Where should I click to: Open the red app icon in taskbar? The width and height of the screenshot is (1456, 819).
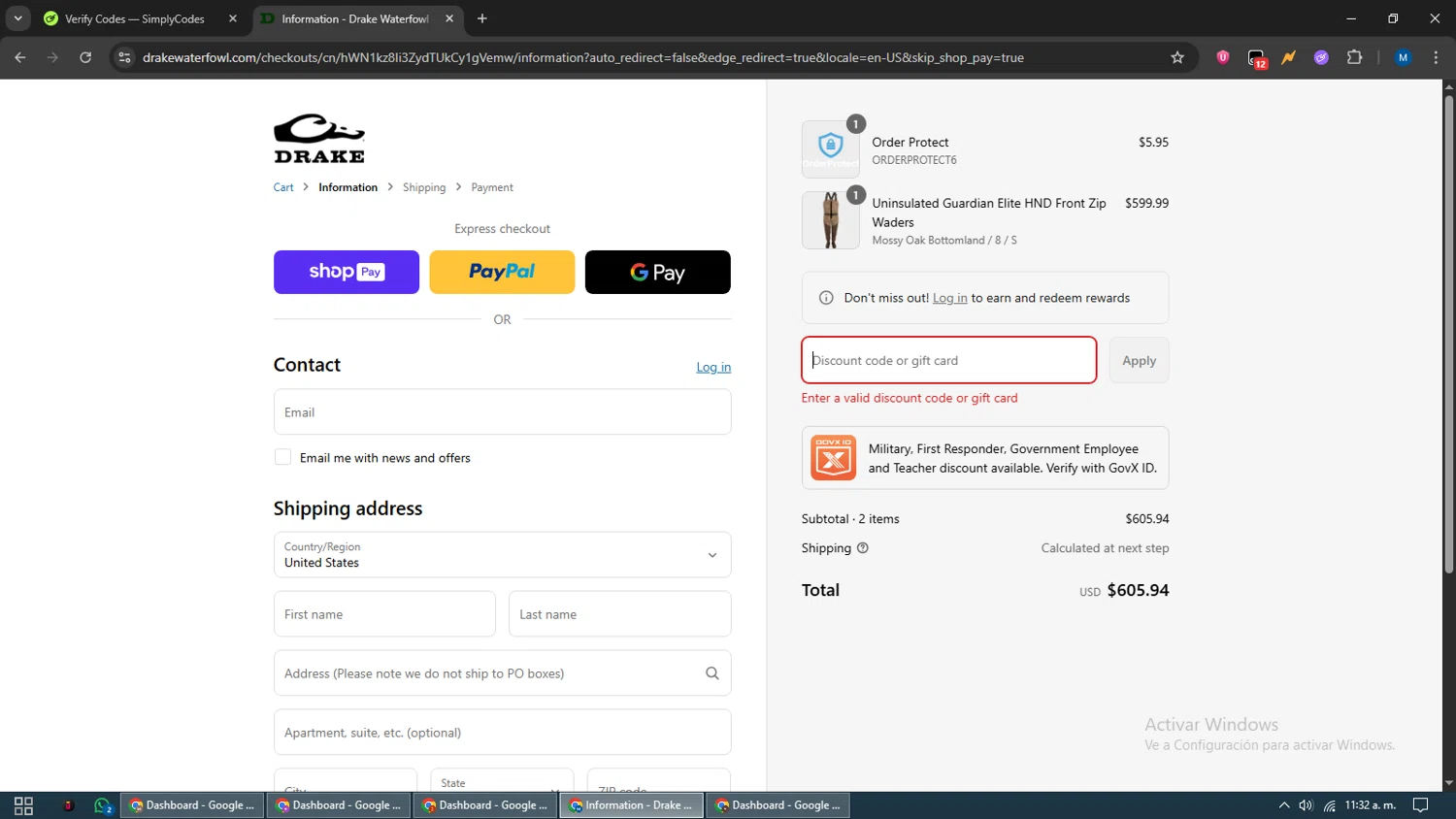[x=68, y=805]
